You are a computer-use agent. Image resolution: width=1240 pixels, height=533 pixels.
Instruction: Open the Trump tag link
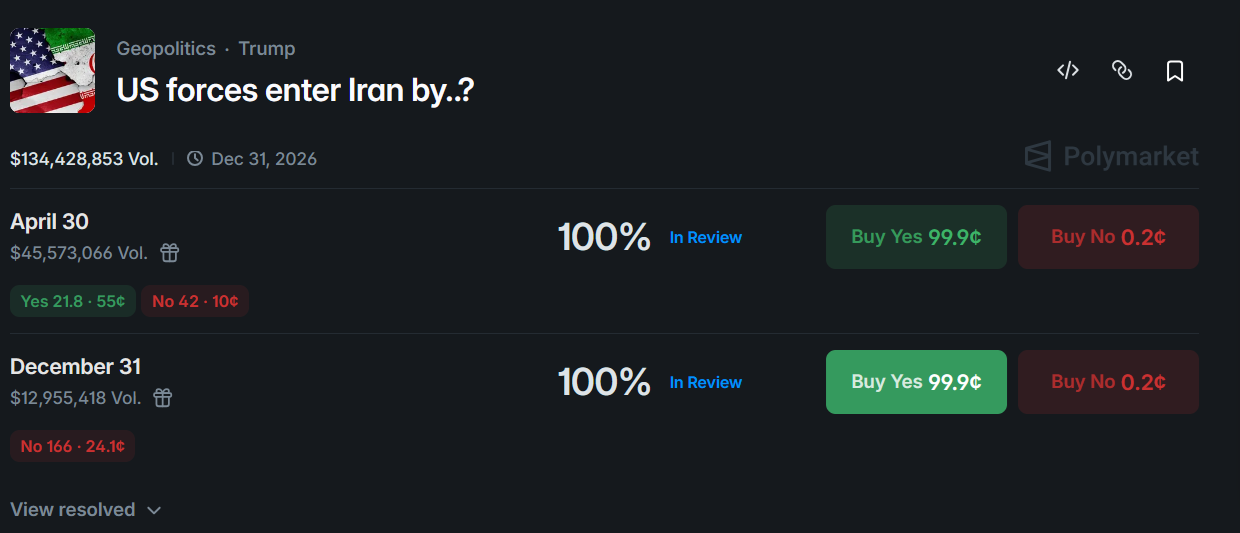(x=267, y=49)
